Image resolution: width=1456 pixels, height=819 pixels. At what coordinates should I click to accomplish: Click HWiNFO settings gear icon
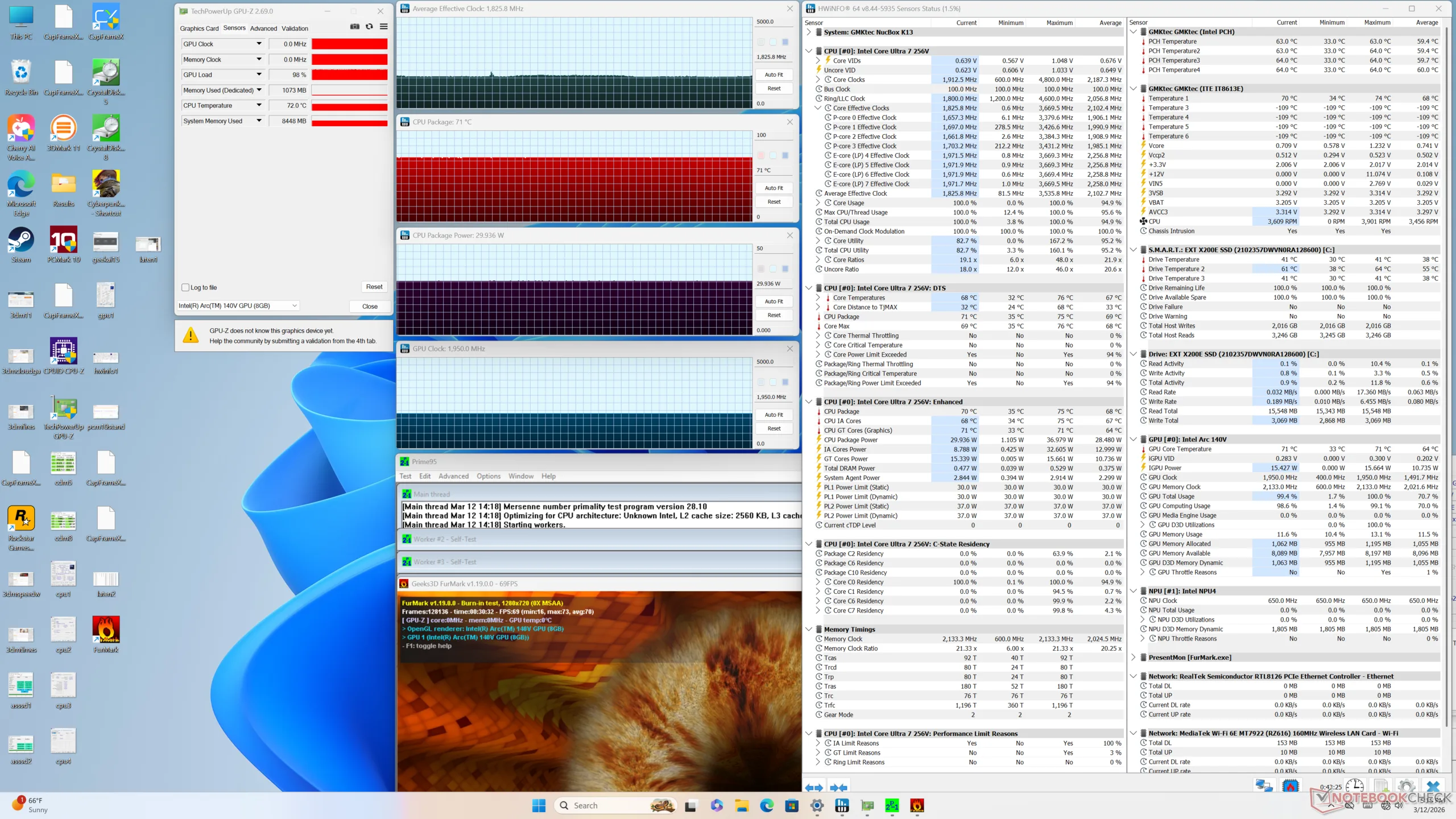pos(1406,786)
